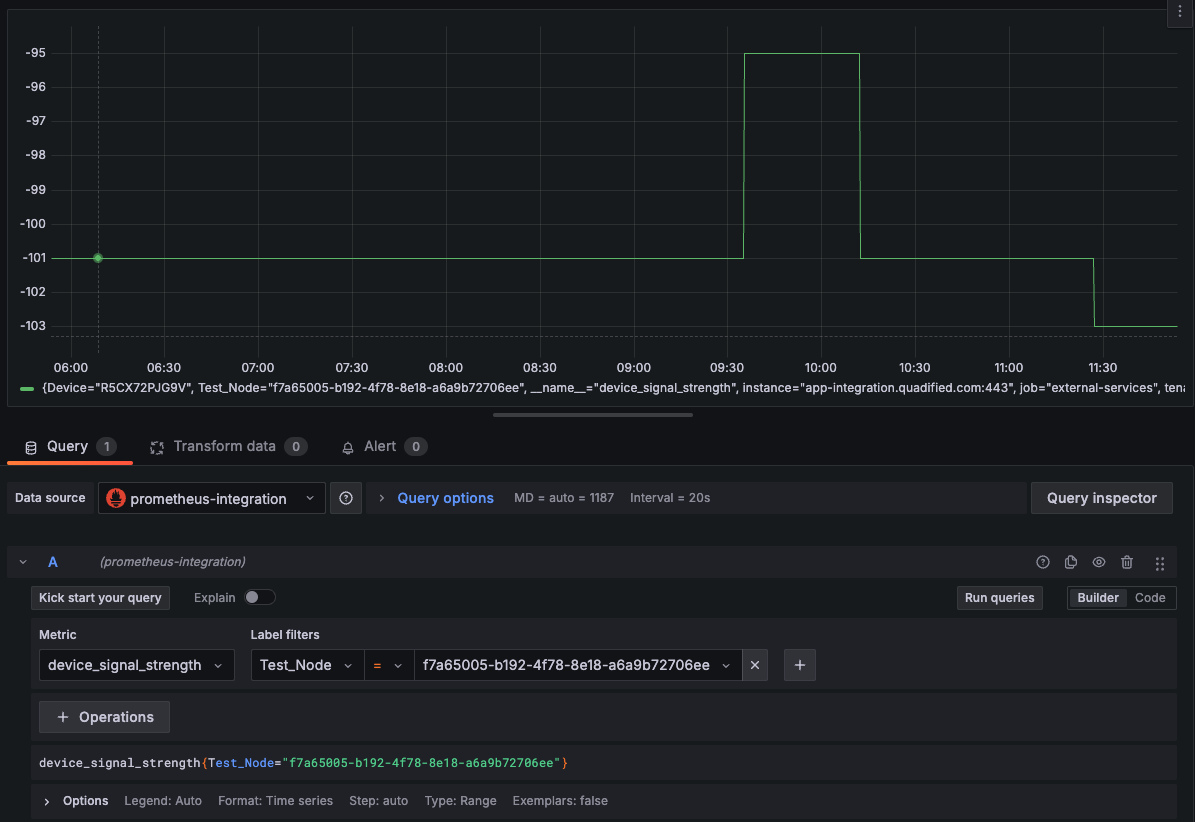Open the equals operator dropdown
This screenshot has height=822, width=1195.
coord(389,665)
